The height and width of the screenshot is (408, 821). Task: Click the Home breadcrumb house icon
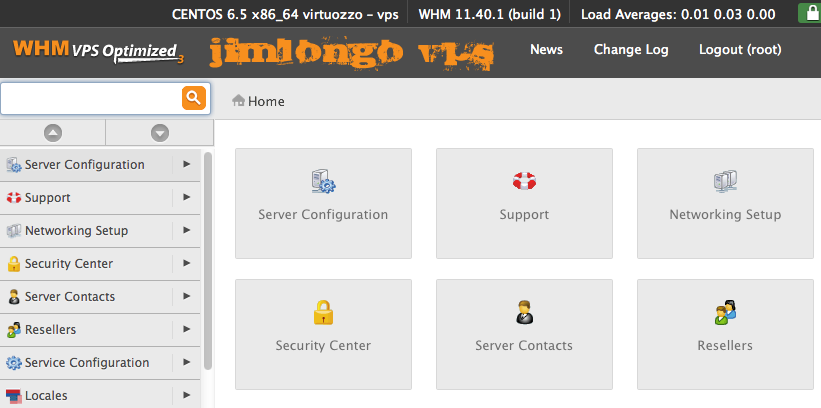click(239, 101)
